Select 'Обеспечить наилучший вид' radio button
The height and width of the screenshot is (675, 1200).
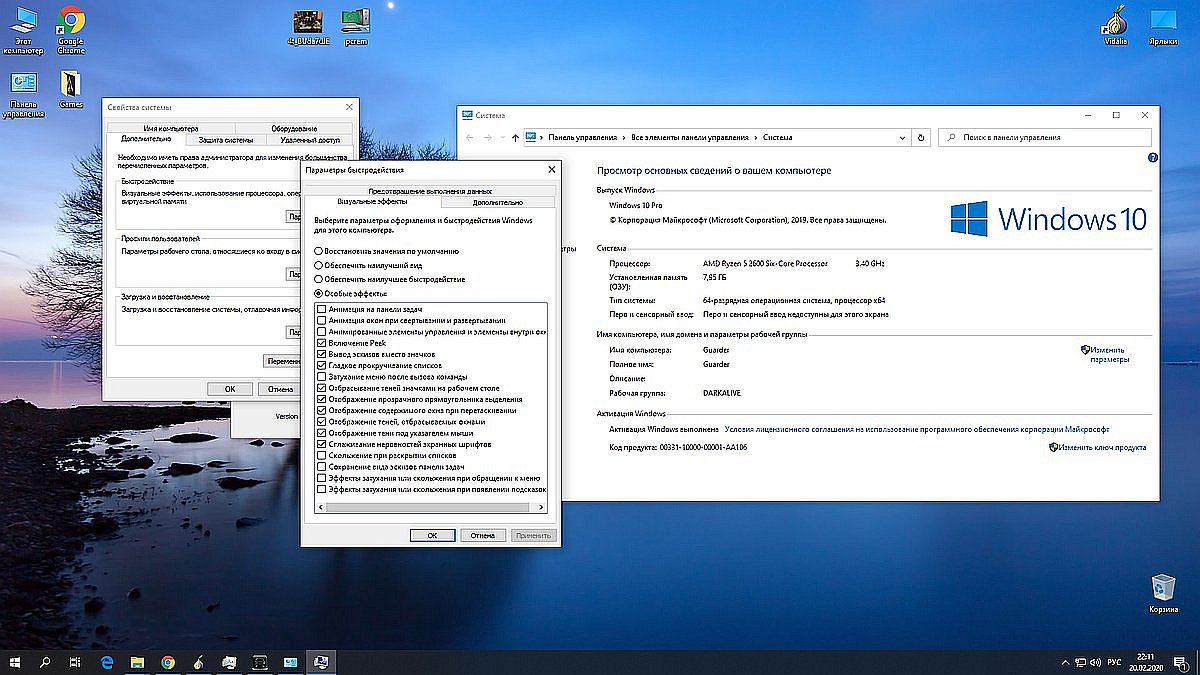[x=319, y=265]
